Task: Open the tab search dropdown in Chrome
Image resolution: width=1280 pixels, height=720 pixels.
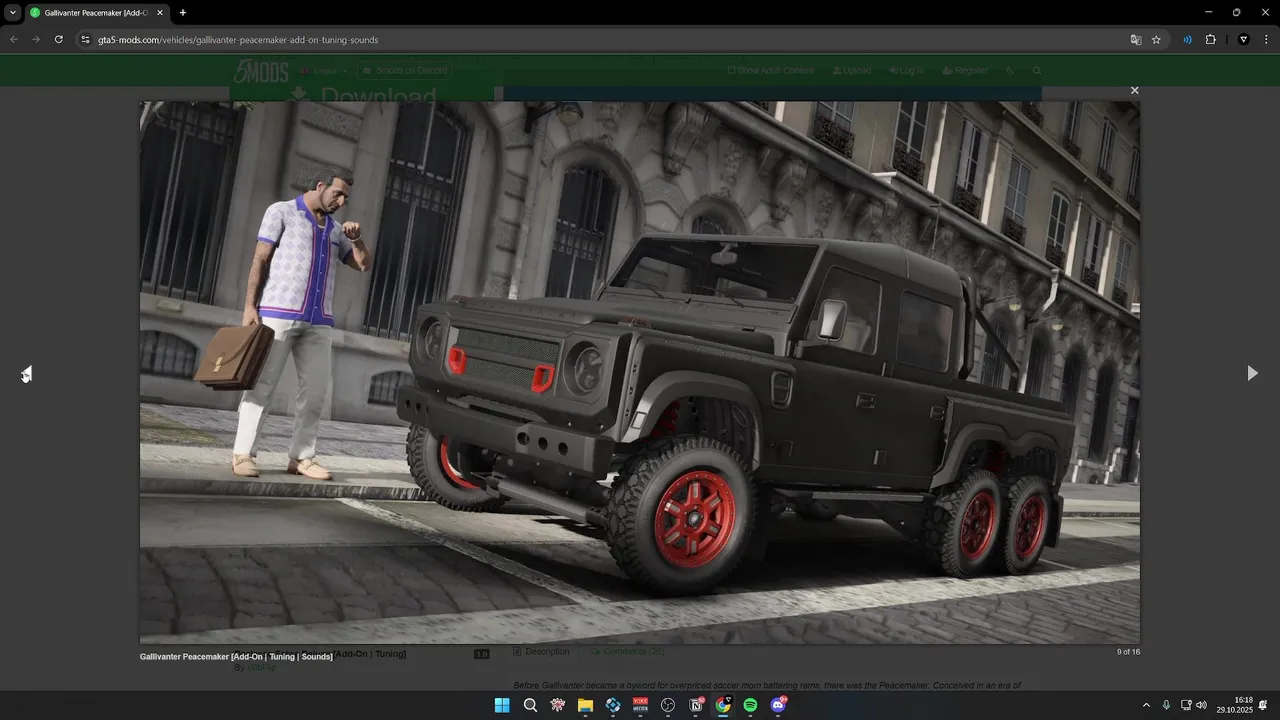Action: (x=13, y=13)
